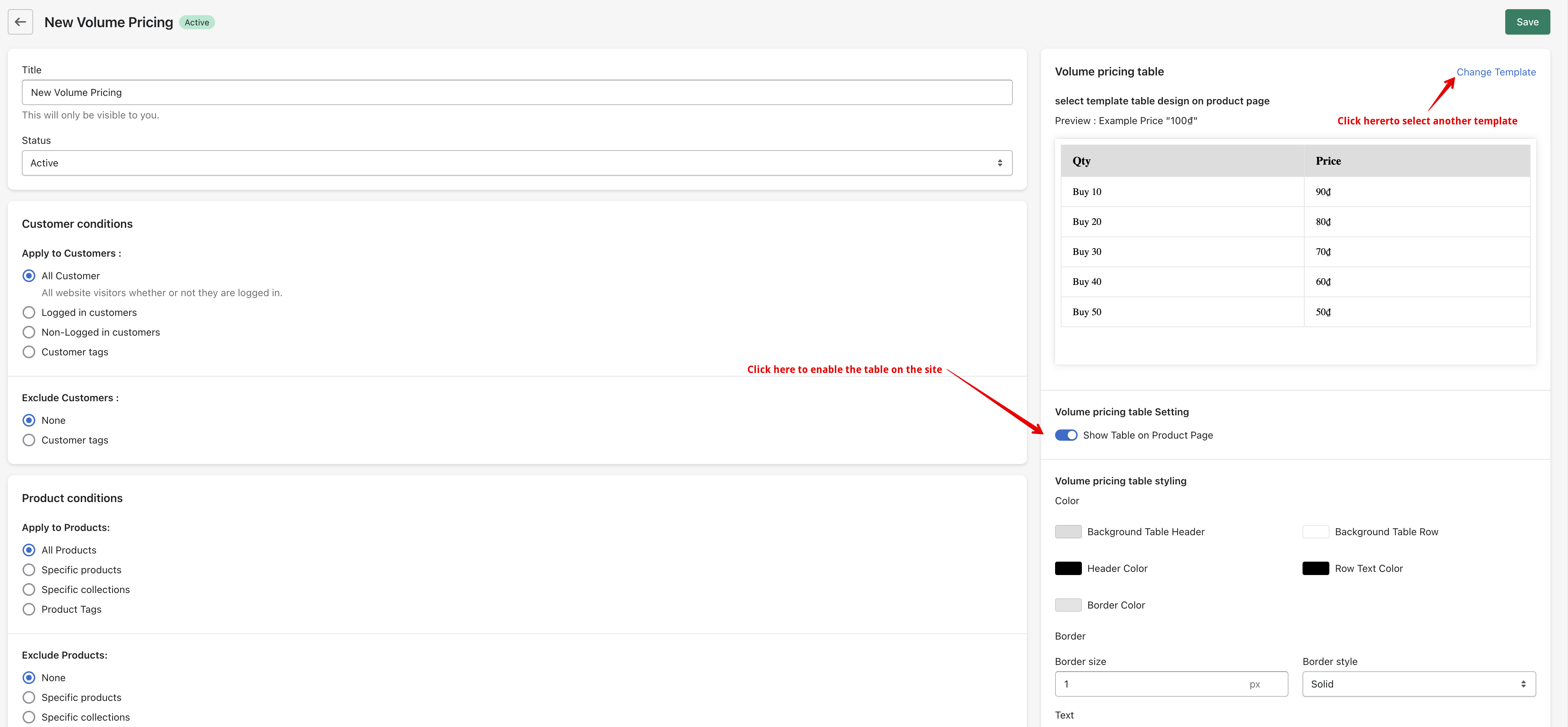Click the Buy 50 row cell
Screen dimensions: 1568x727
(x=1182, y=312)
